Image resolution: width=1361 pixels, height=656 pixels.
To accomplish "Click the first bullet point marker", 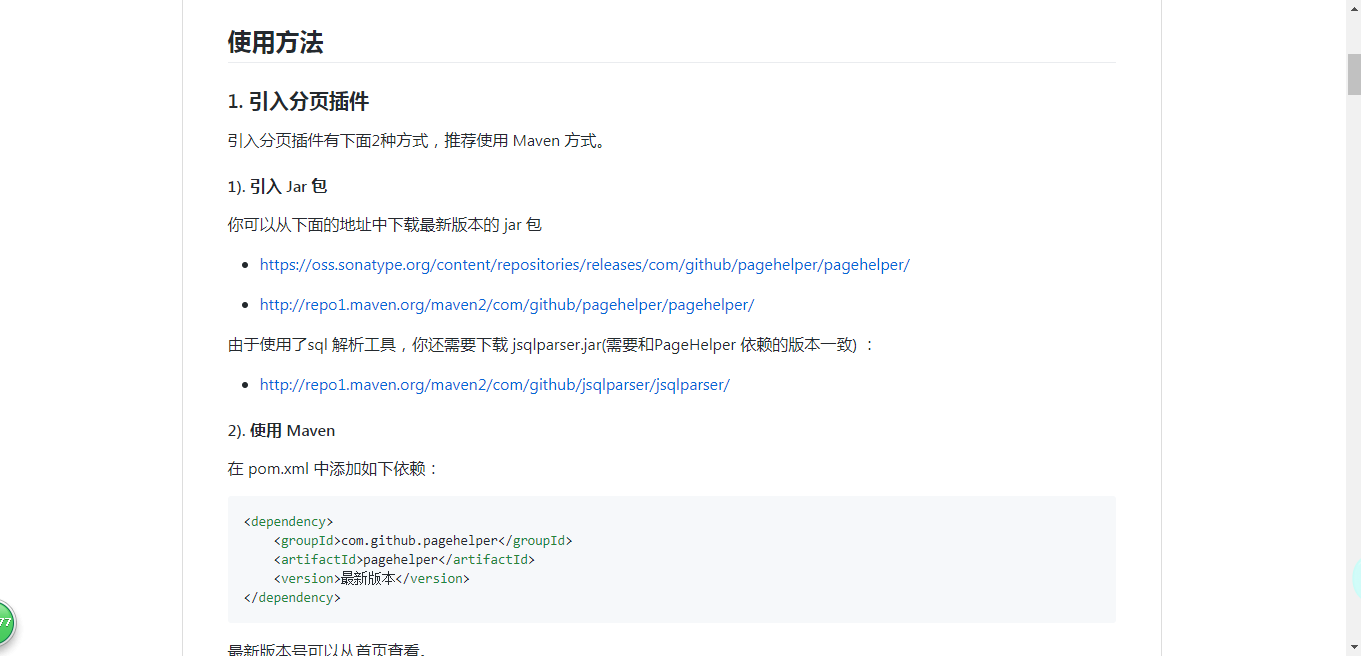I will coord(245,265).
